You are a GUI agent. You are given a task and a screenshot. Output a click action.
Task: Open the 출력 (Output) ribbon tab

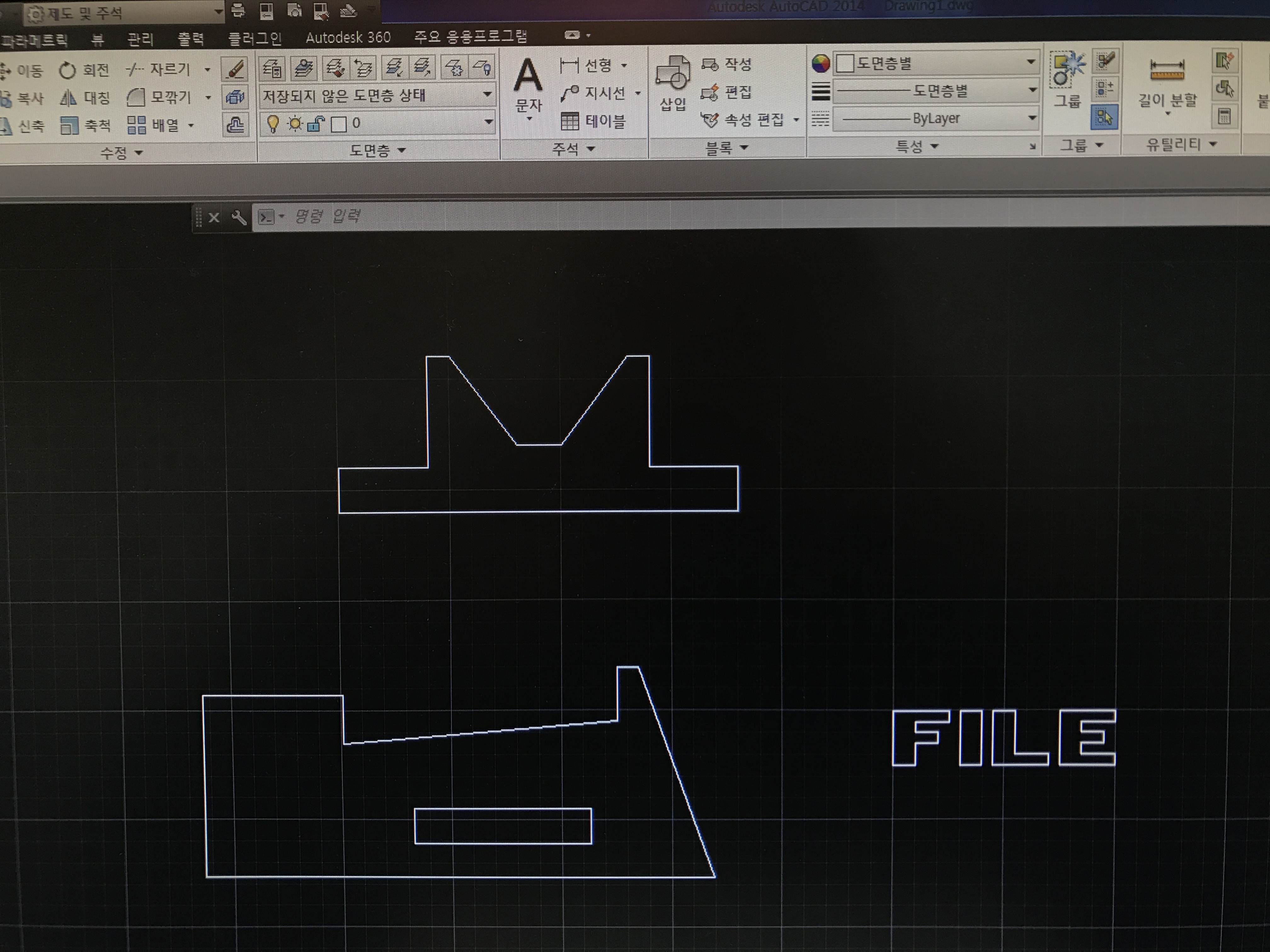tap(191, 38)
